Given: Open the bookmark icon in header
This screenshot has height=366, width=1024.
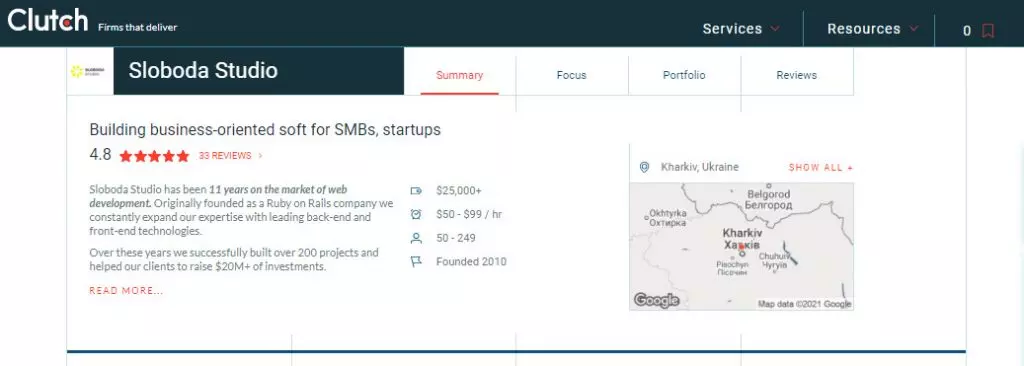Looking at the screenshot, I should click(x=988, y=31).
